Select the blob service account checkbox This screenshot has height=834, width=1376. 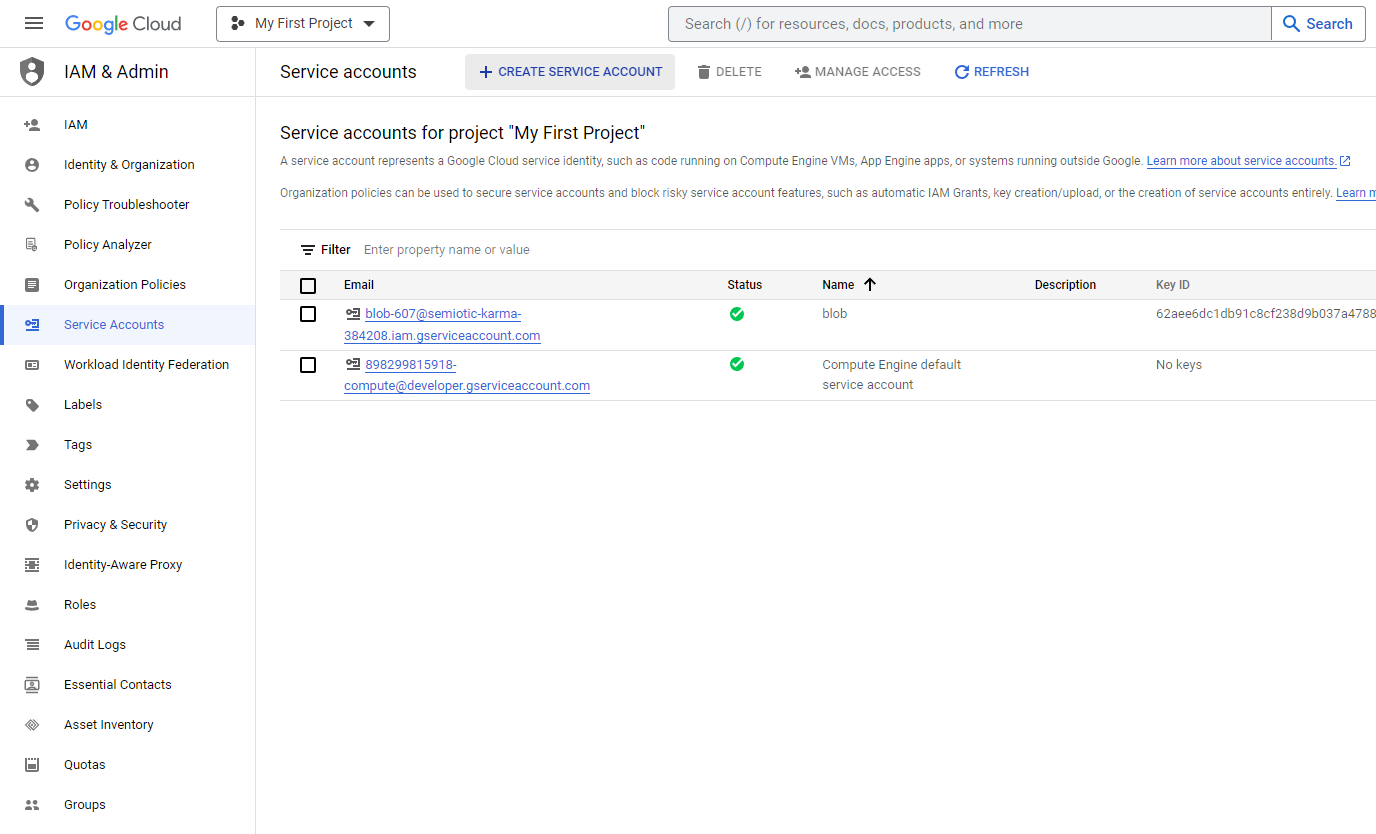point(308,314)
